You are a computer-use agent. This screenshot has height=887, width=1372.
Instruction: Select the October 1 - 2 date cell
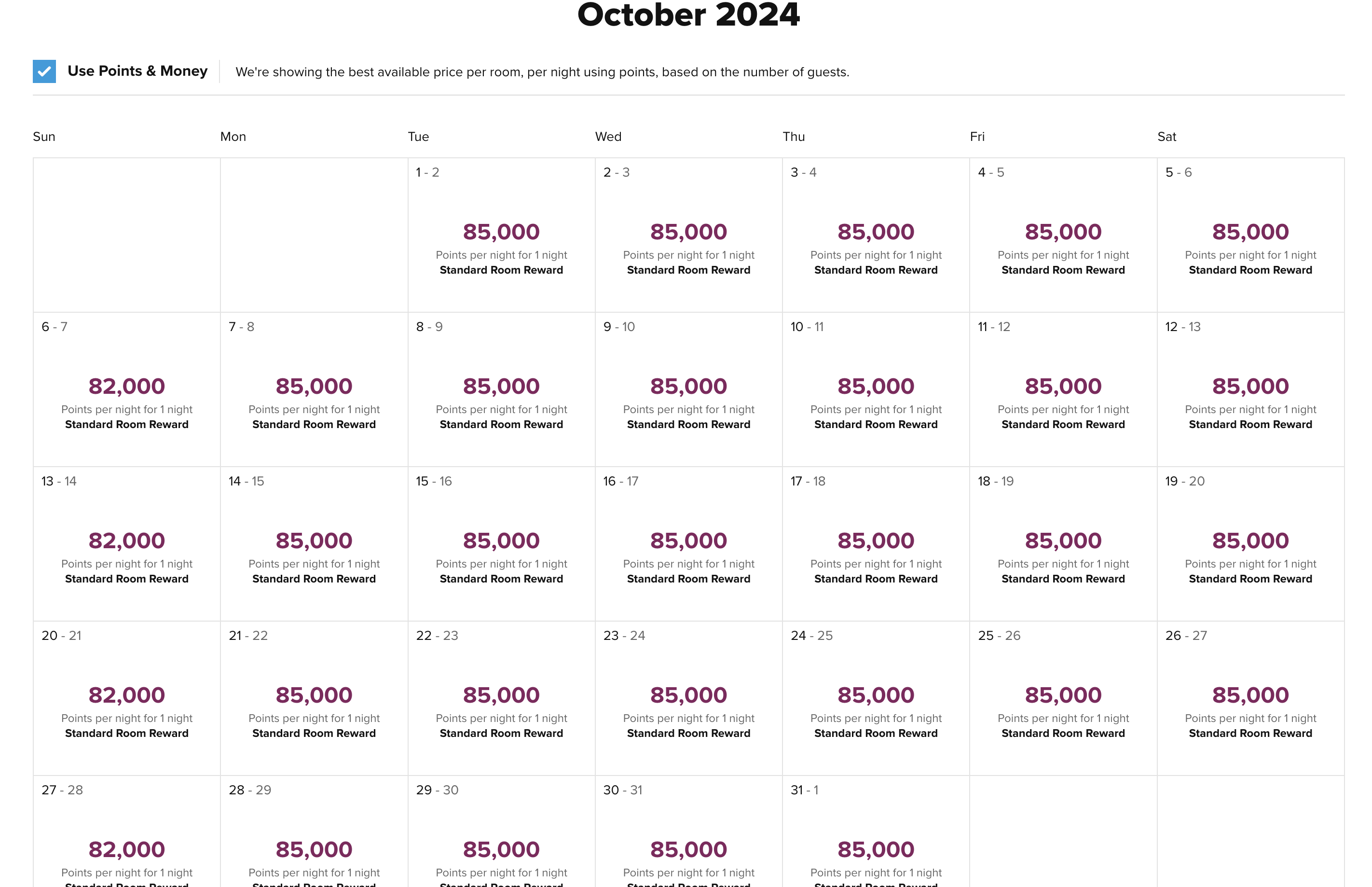pyautogui.click(x=501, y=235)
